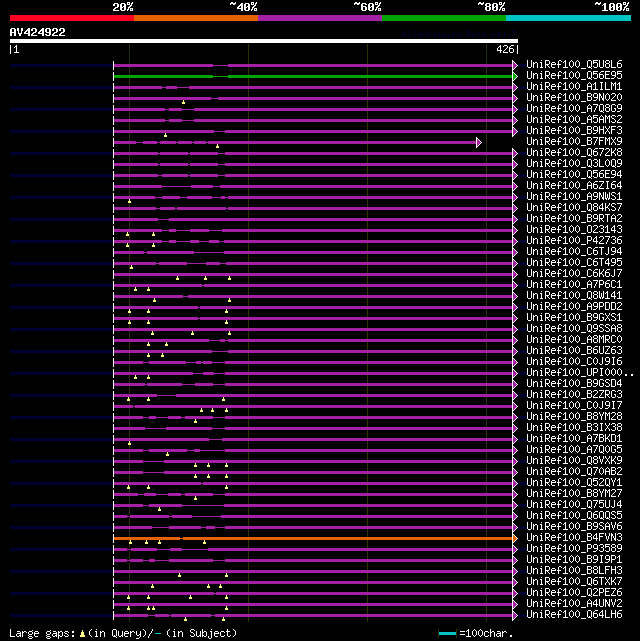
Task: Click the truncated UniRef100_UPI000.. label
Action: click(580, 372)
